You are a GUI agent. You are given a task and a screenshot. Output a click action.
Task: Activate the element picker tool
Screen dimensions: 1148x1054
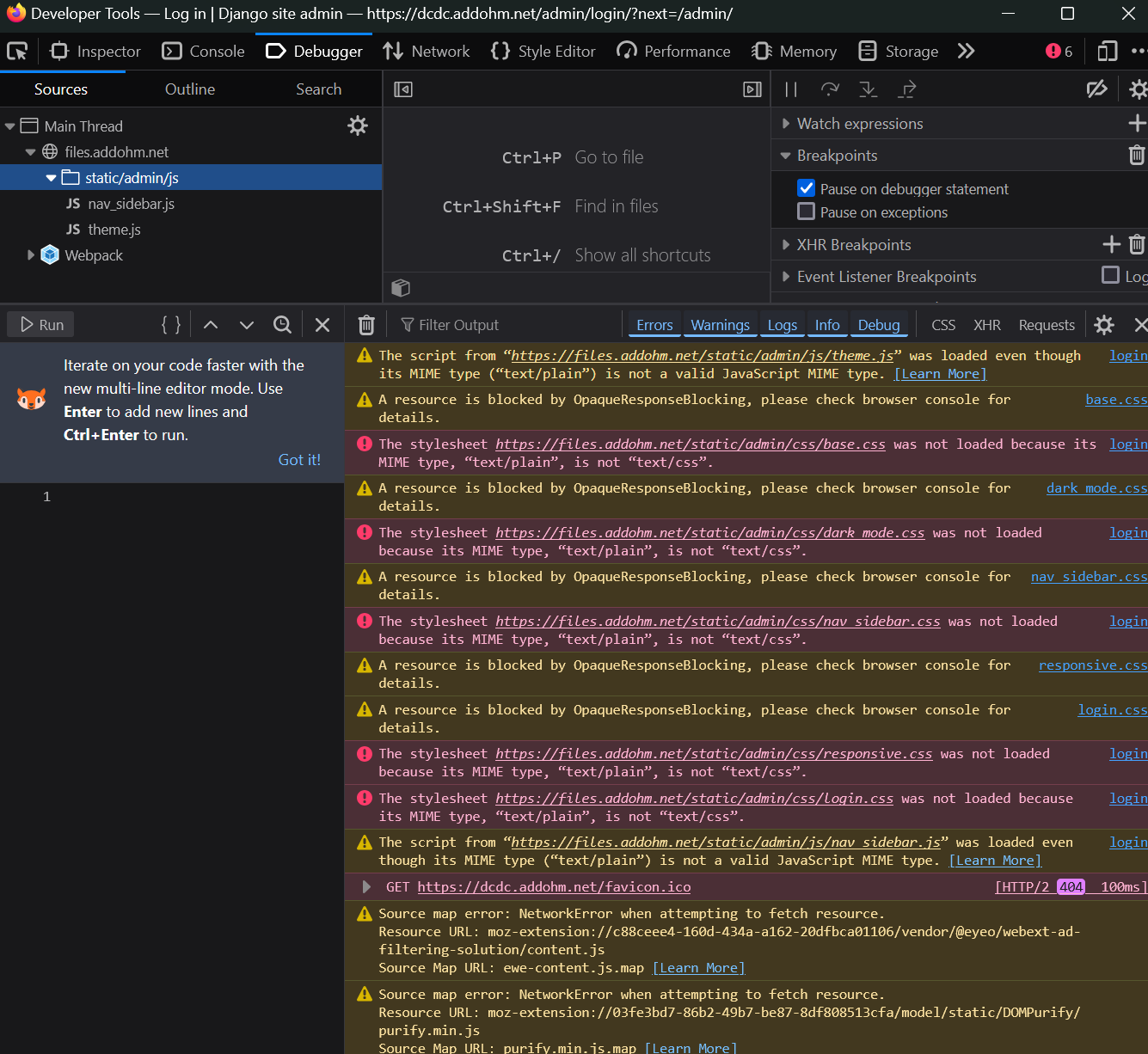pyautogui.click(x=17, y=52)
